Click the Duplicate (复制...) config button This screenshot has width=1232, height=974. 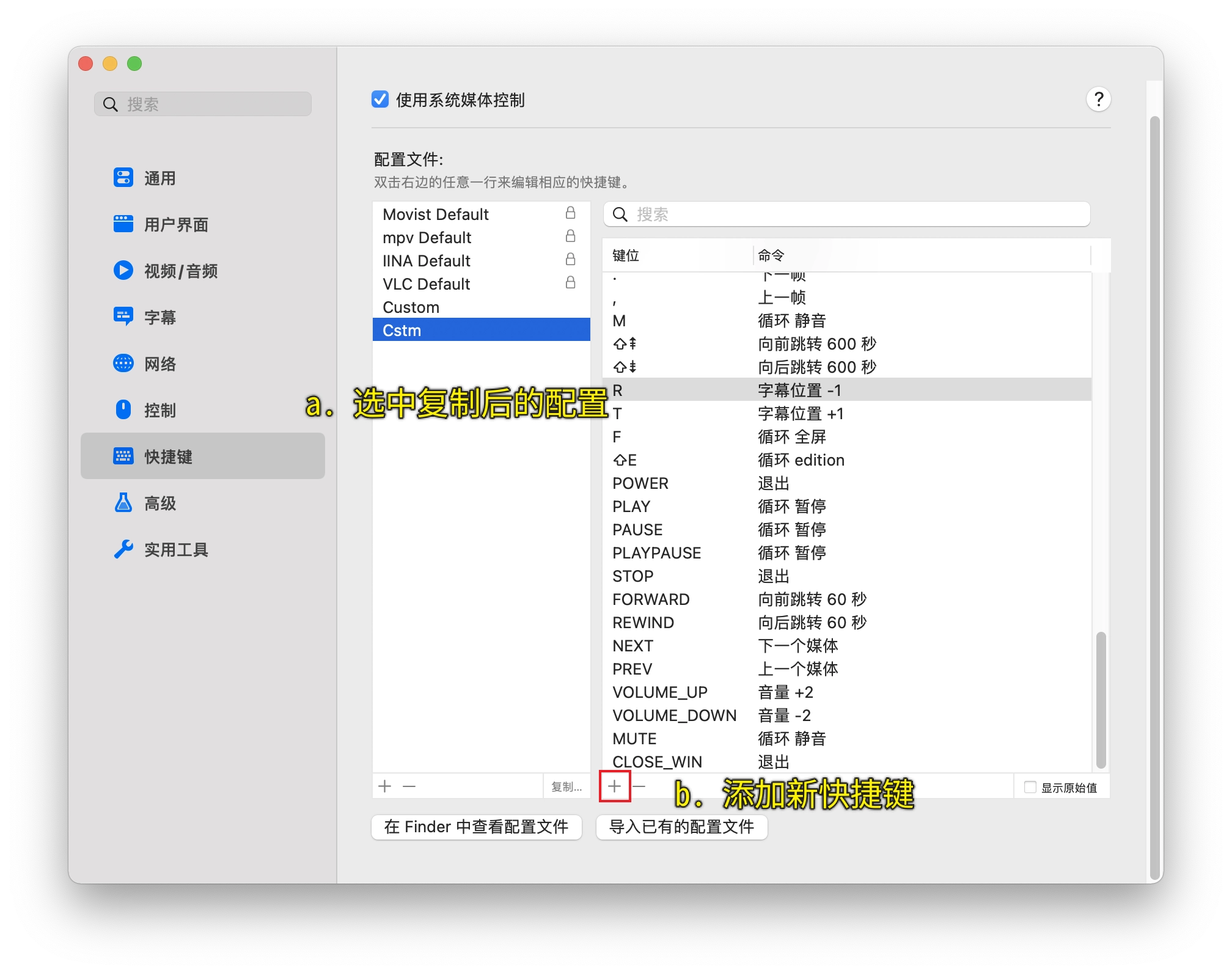tap(566, 787)
